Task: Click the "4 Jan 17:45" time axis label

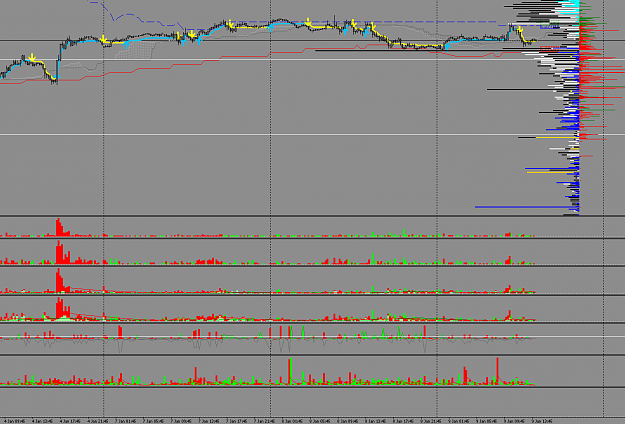Action: tap(70, 421)
